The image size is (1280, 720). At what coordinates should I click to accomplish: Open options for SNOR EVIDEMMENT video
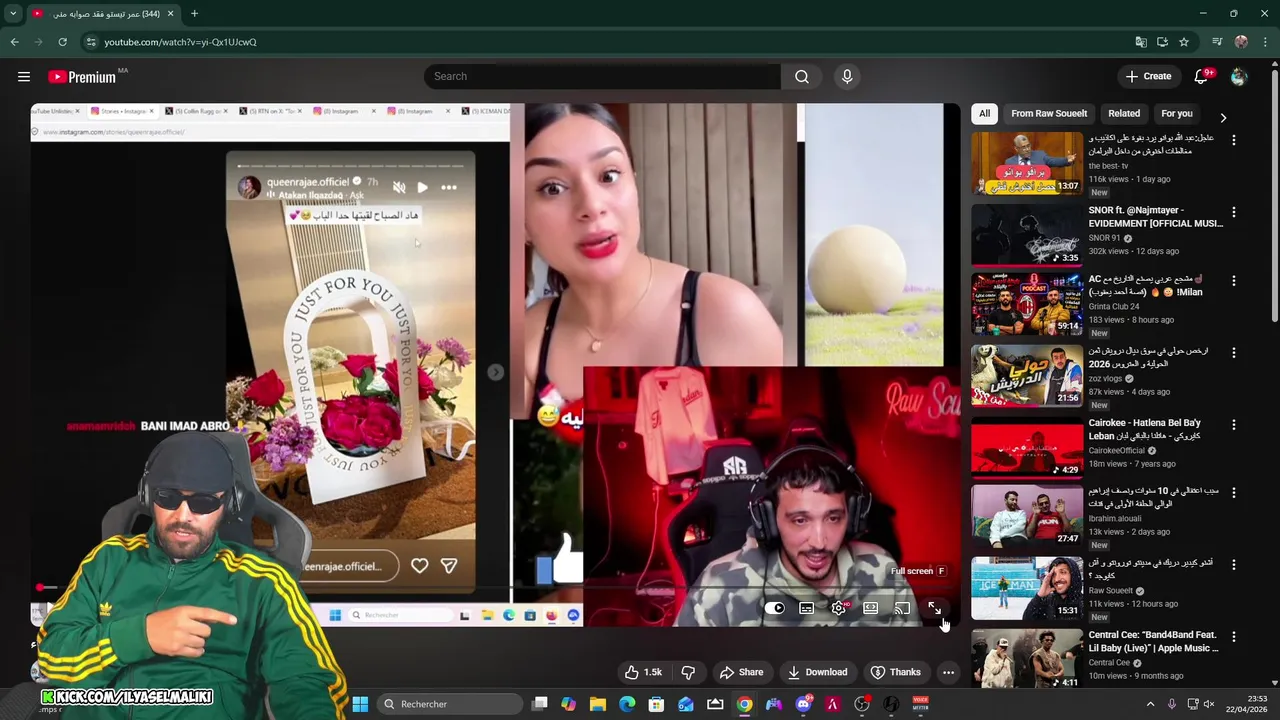[x=1233, y=212]
